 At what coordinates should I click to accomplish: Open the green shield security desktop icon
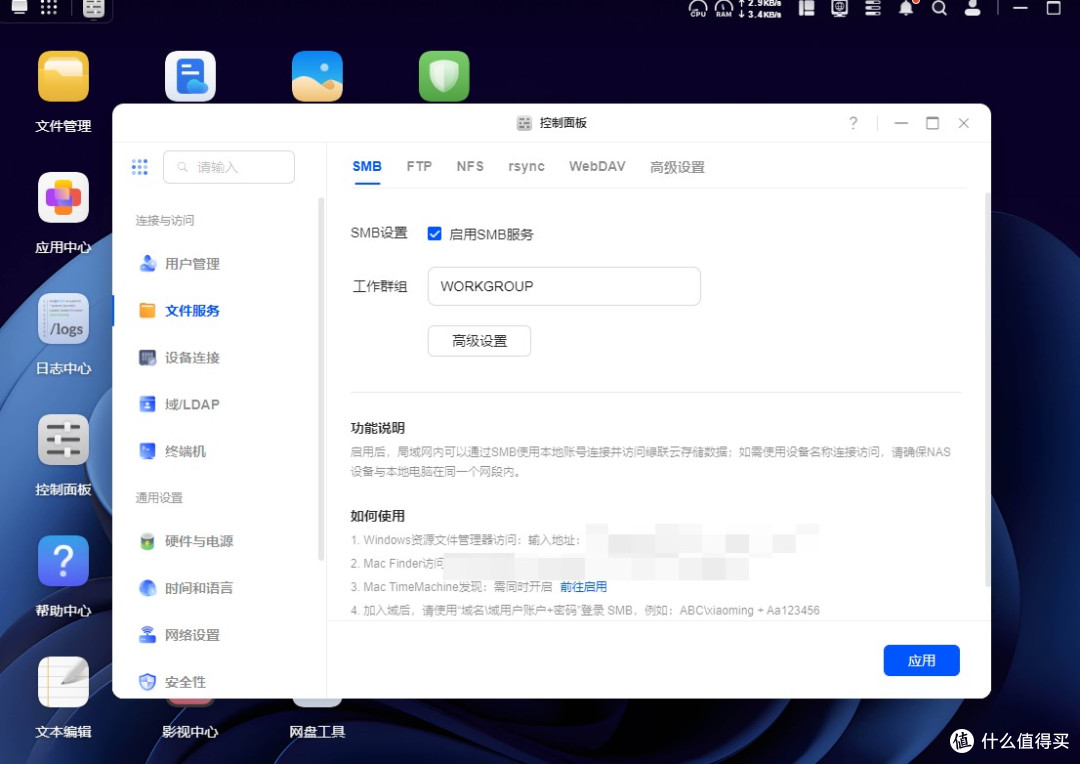click(444, 76)
